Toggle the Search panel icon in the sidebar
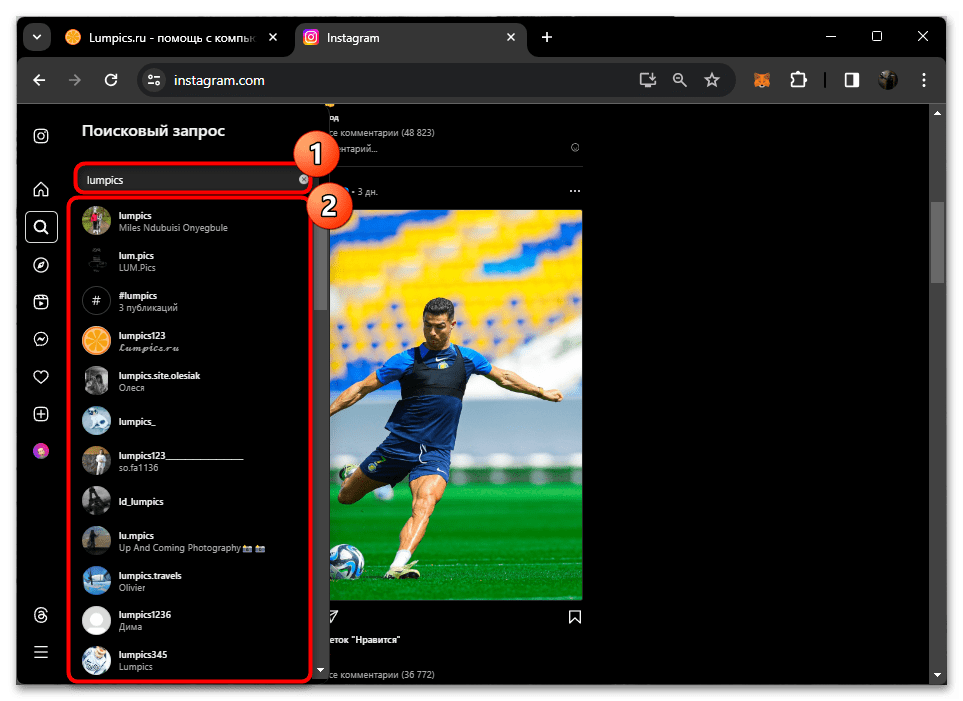Image resolution: width=963 pixels, height=701 pixels. pos(41,227)
